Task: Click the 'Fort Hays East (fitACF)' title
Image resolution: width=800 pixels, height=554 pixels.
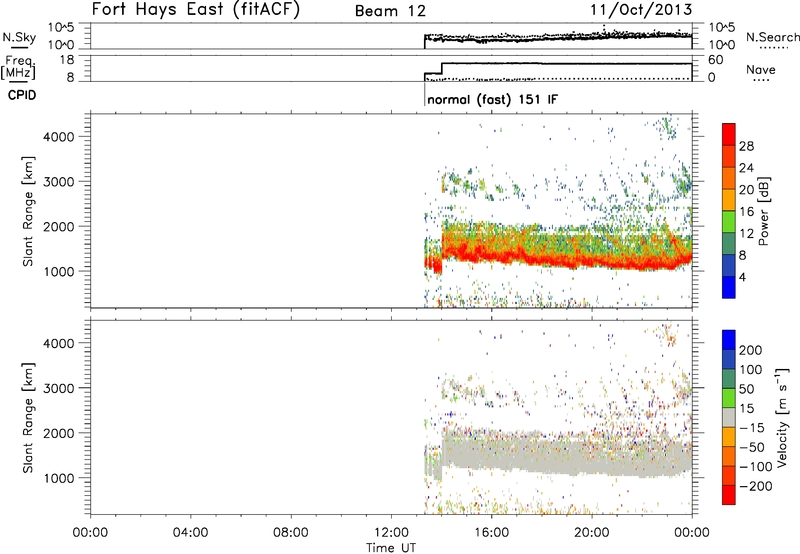Action: click(x=195, y=9)
